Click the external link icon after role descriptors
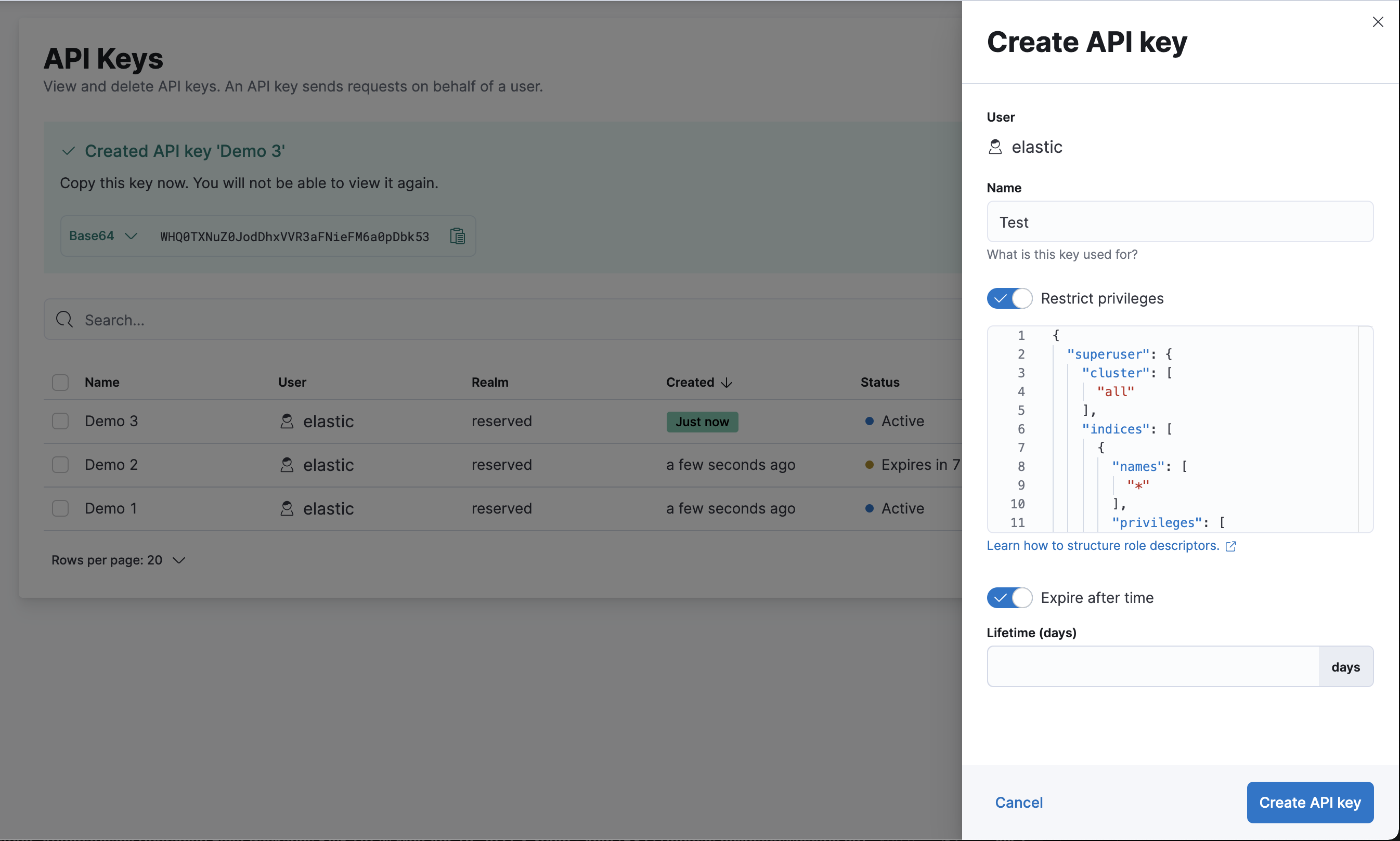1400x841 pixels. tap(1232, 546)
